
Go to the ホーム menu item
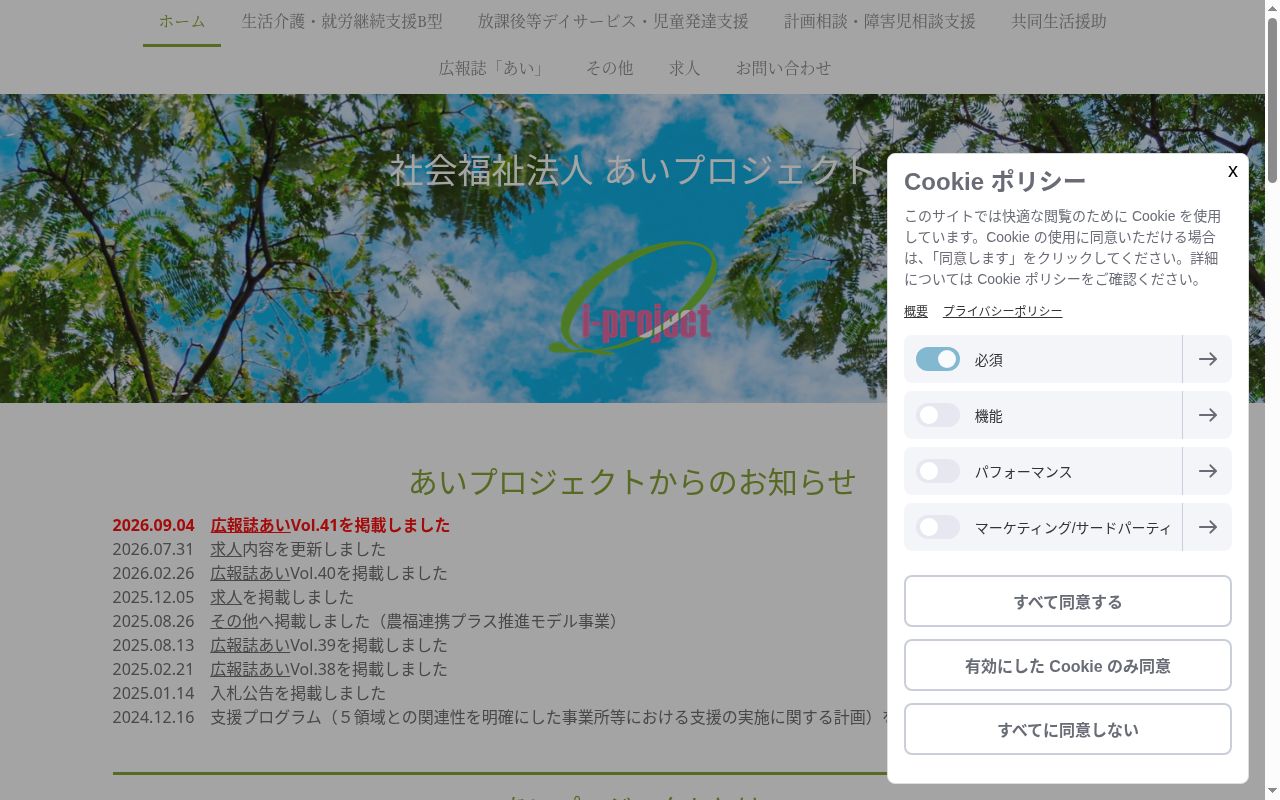tap(182, 21)
